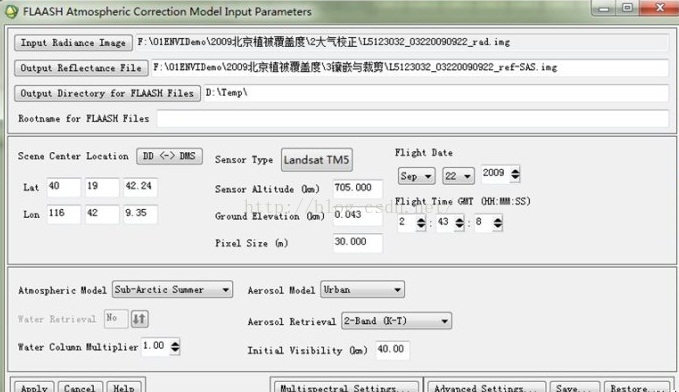Click the Output Reflectance File path field
The height and width of the screenshot is (392, 679).
410,68
